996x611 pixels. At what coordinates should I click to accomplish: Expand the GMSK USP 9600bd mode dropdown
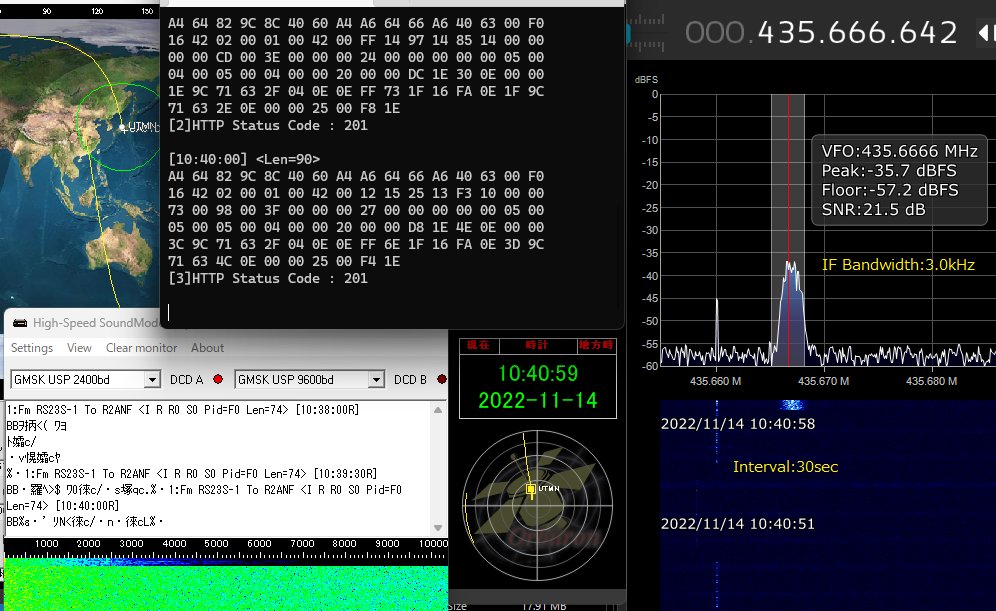(376, 380)
